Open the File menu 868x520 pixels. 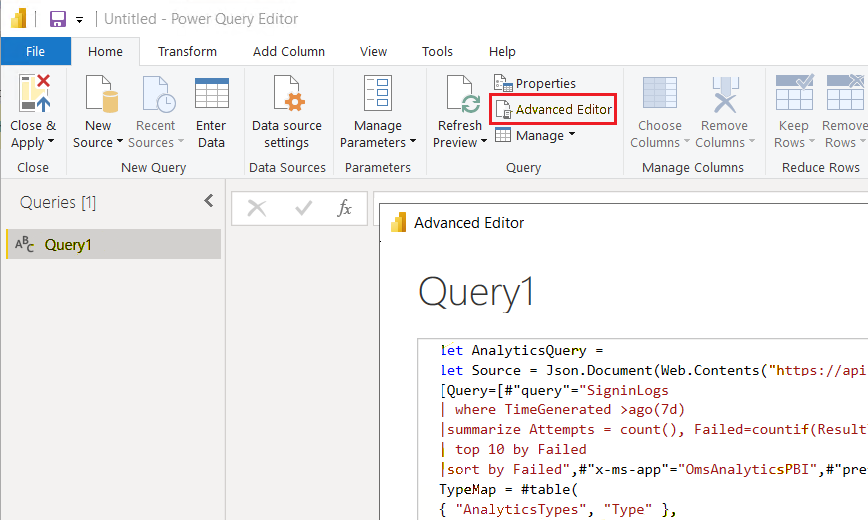(x=35, y=51)
